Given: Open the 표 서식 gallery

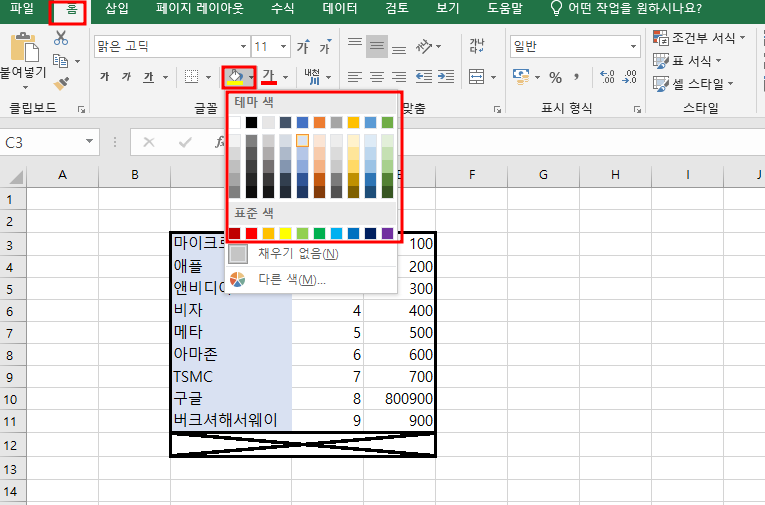Looking at the screenshot, I should (x=687, y=61).
